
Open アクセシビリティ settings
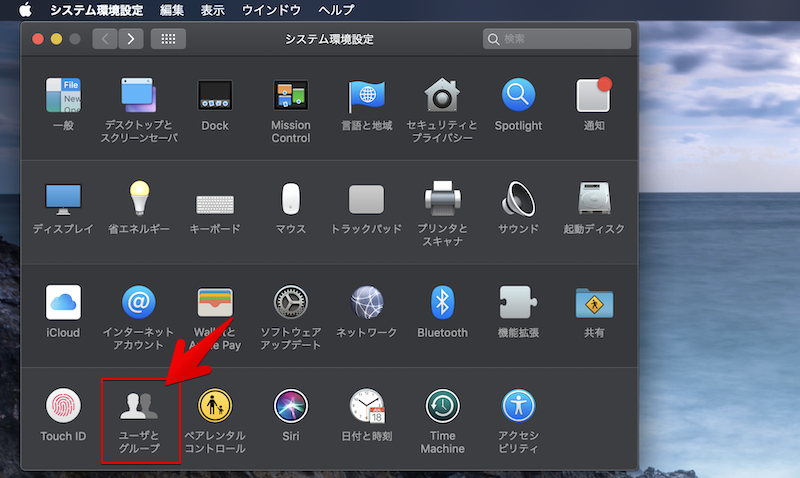pos(518,406)
